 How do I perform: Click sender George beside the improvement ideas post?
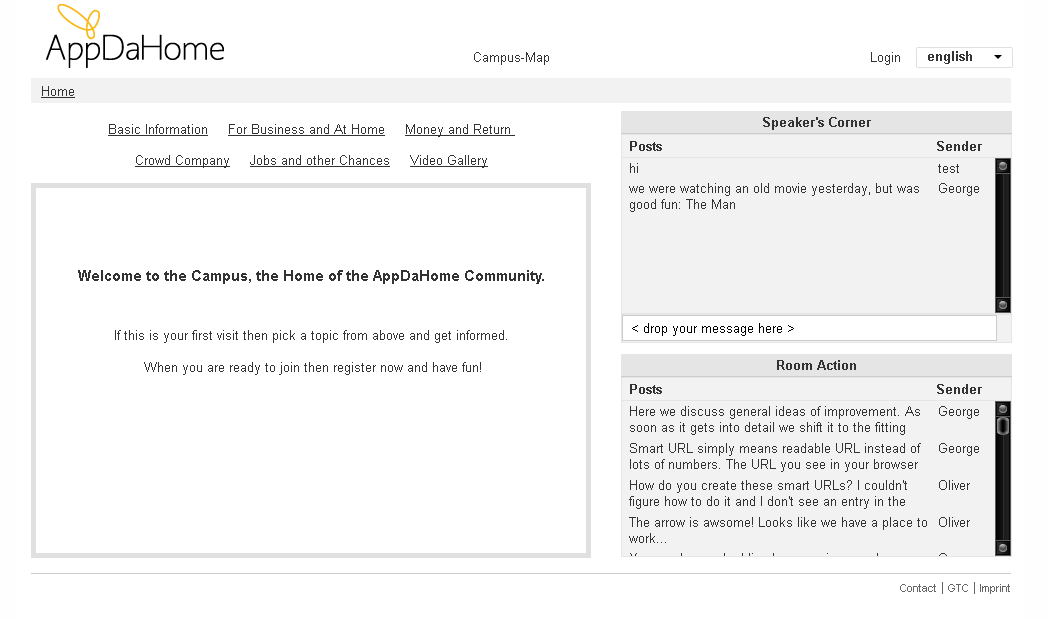tap(958, 412)
